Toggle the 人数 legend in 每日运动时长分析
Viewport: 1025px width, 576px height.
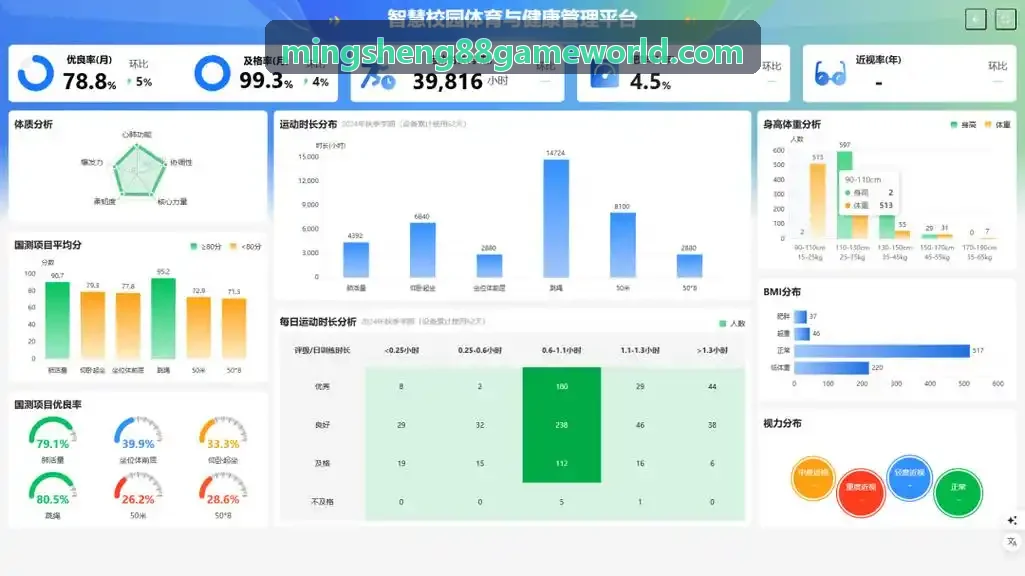tap(732, 324)
